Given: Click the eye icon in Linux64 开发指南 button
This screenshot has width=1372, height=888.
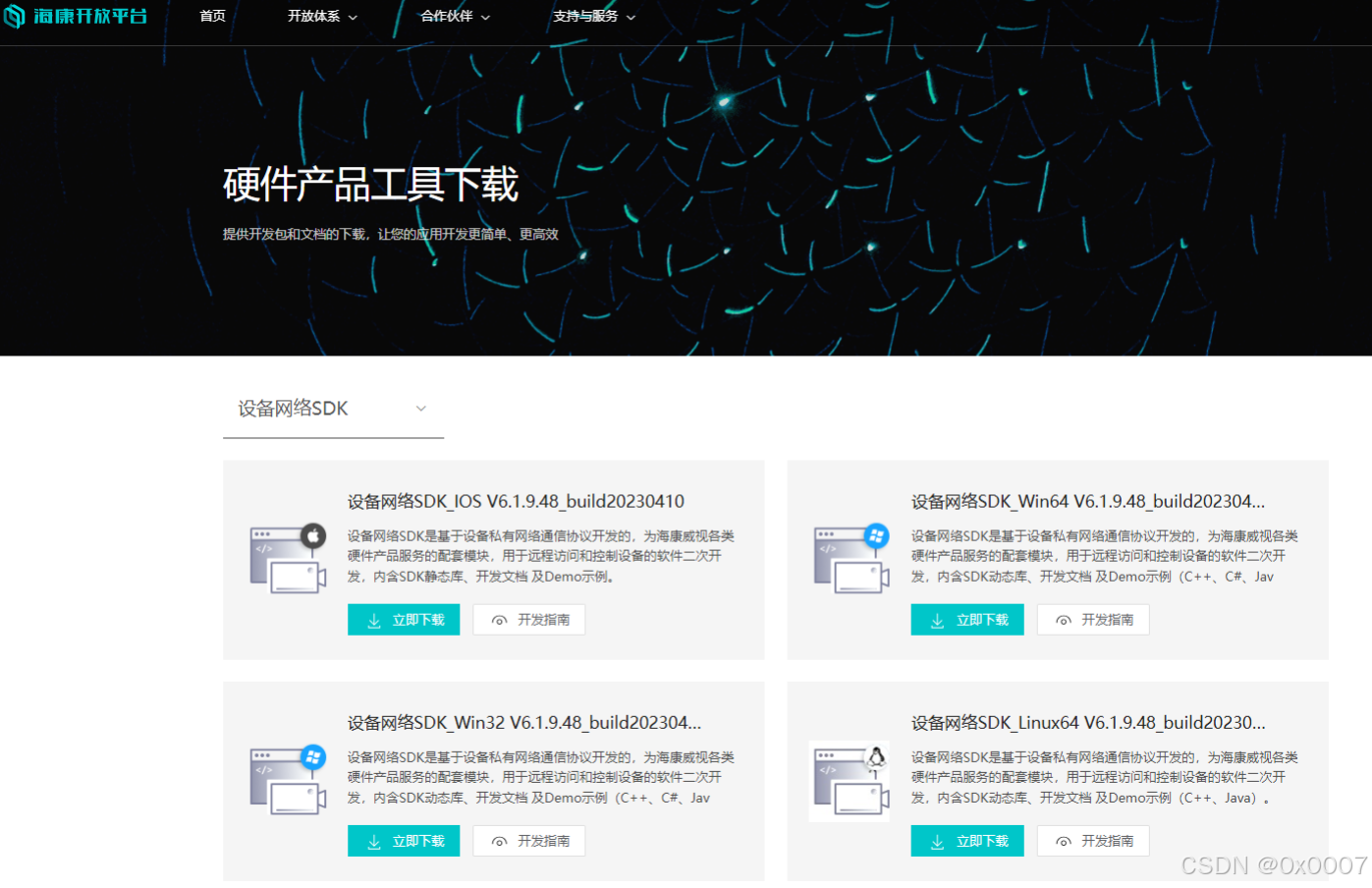Looking at the screenshot, I should click(1064, 842).
